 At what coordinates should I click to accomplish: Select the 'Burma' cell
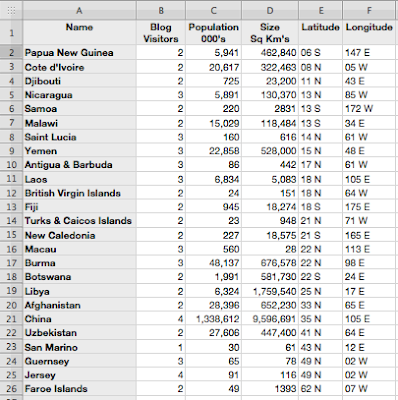[x=79, y=263]
